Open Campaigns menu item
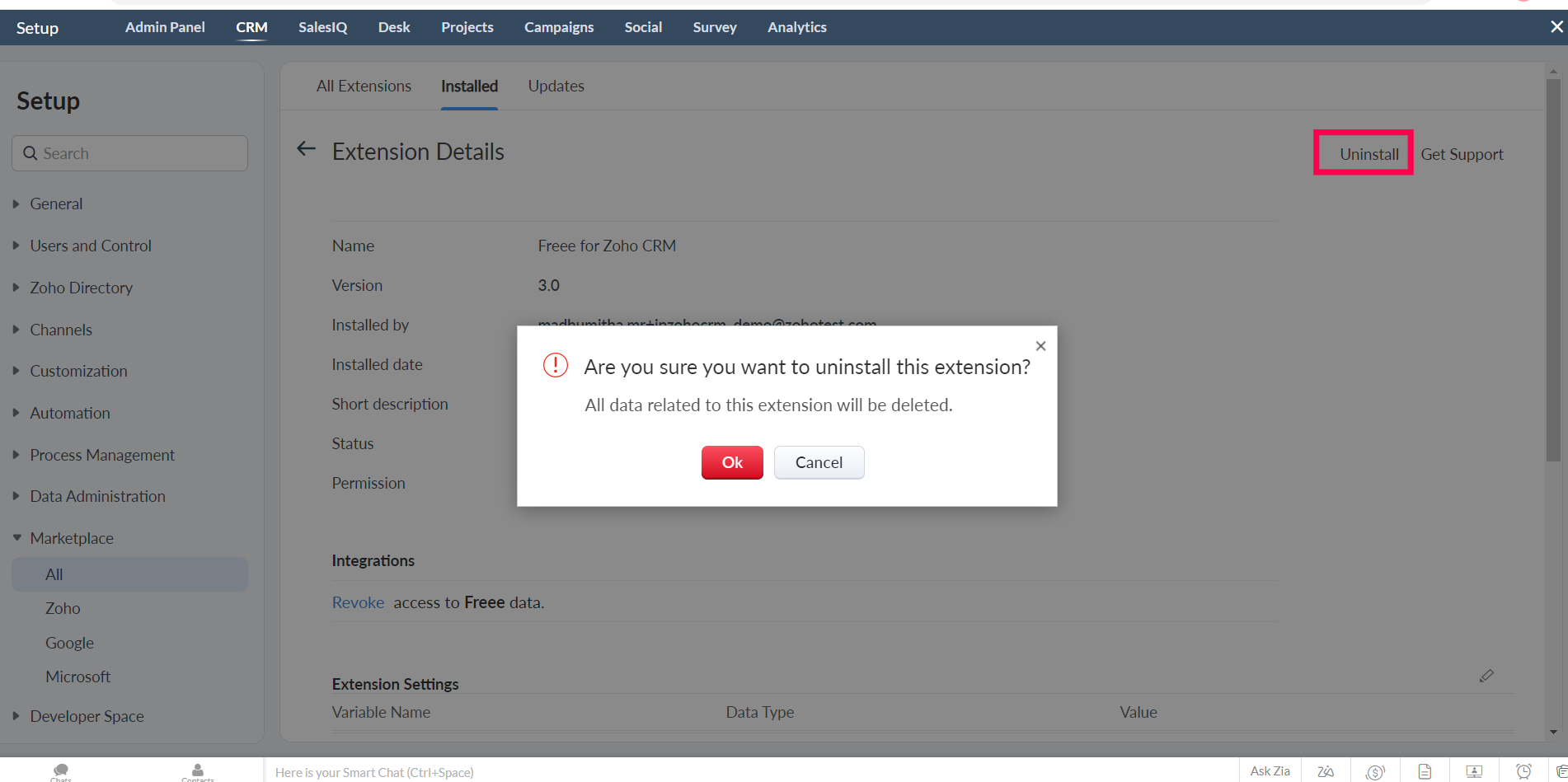 point(559,27)
